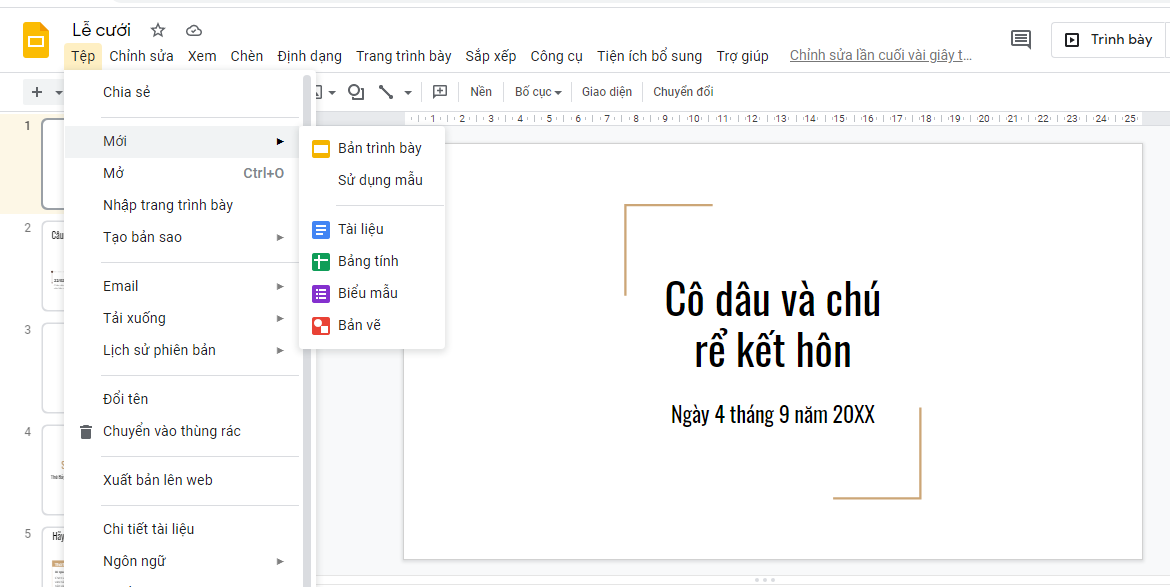Start the presentation with Trình bày
Viewport: 1170px width, 587px height.
[x=1108, y=40]
